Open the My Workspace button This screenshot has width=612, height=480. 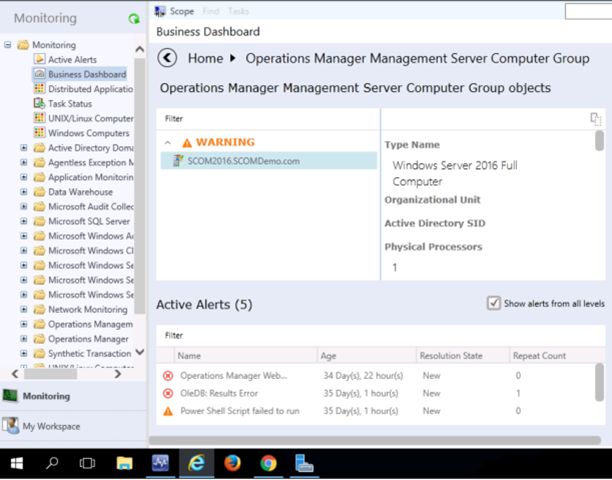point(73,426)
